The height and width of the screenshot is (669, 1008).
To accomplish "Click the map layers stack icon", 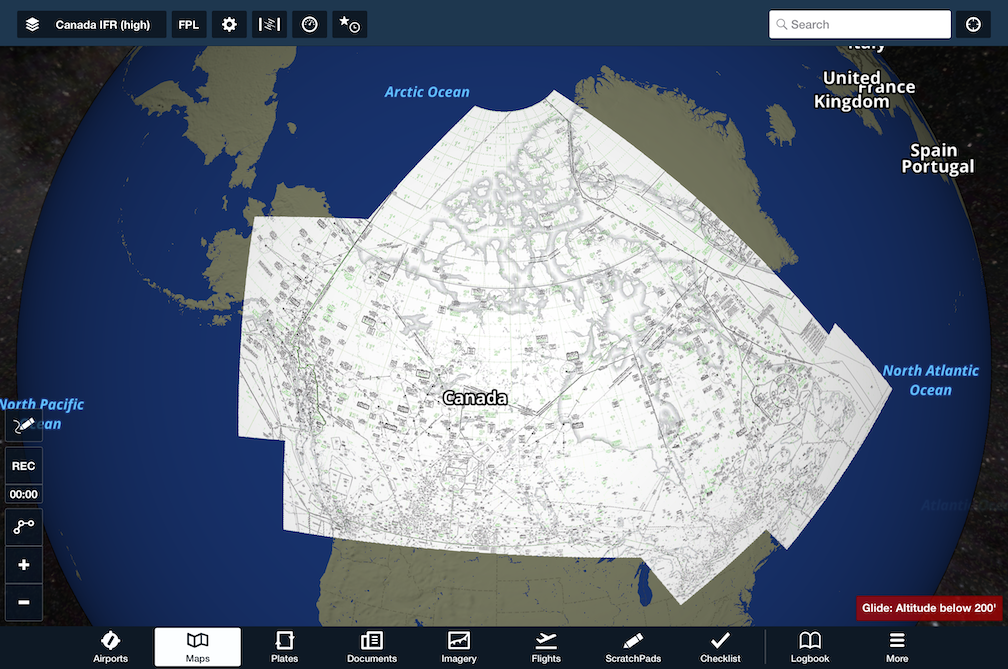I will coord(31,24).
